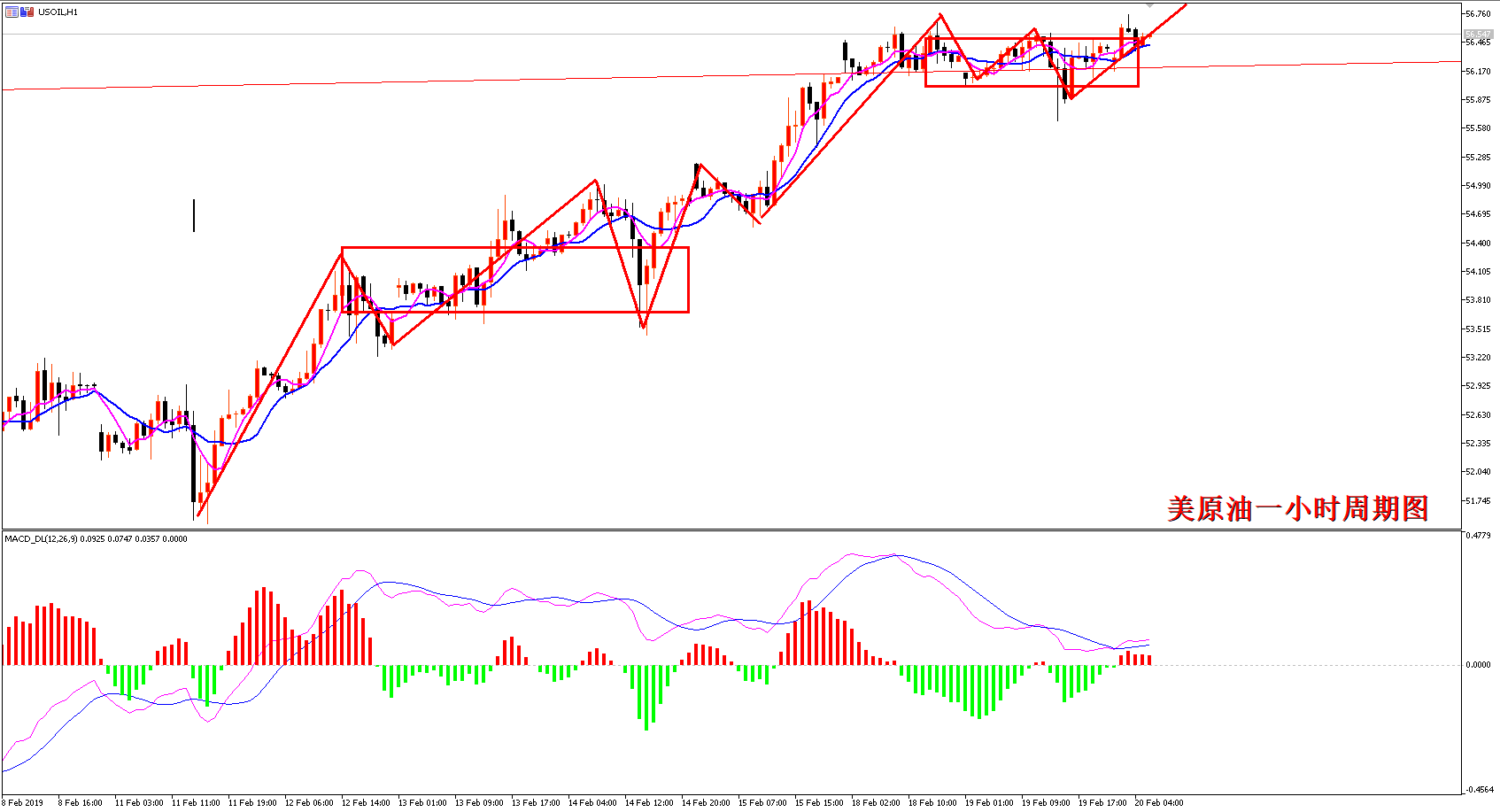
Task: Click the -0.4564 MACD scale value
Action: tap(1478, 789)
